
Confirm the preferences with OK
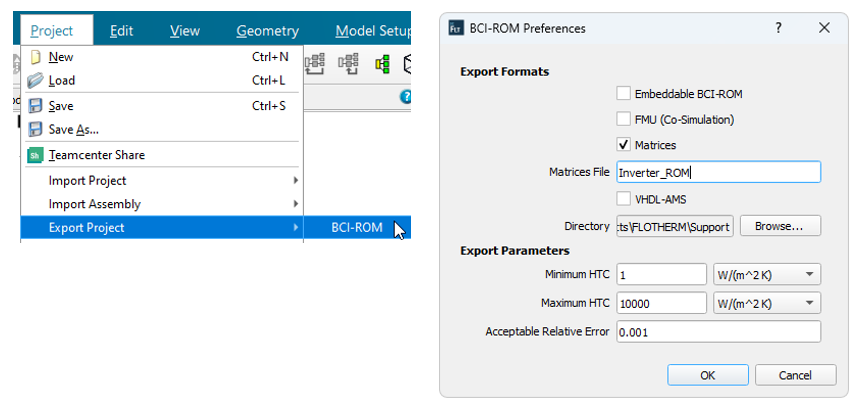click(707, 375)
